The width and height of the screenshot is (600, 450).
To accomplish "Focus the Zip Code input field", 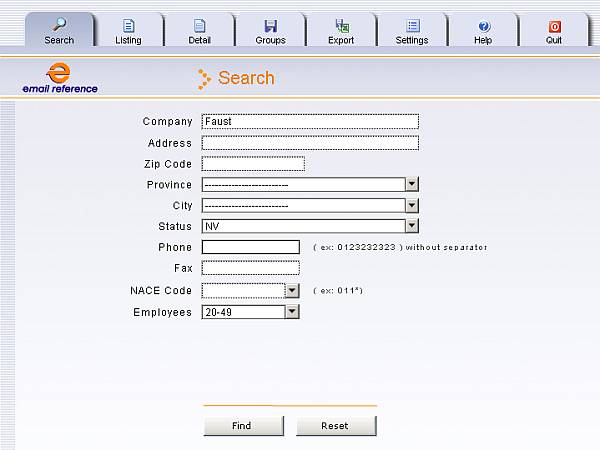I will 253,164.
